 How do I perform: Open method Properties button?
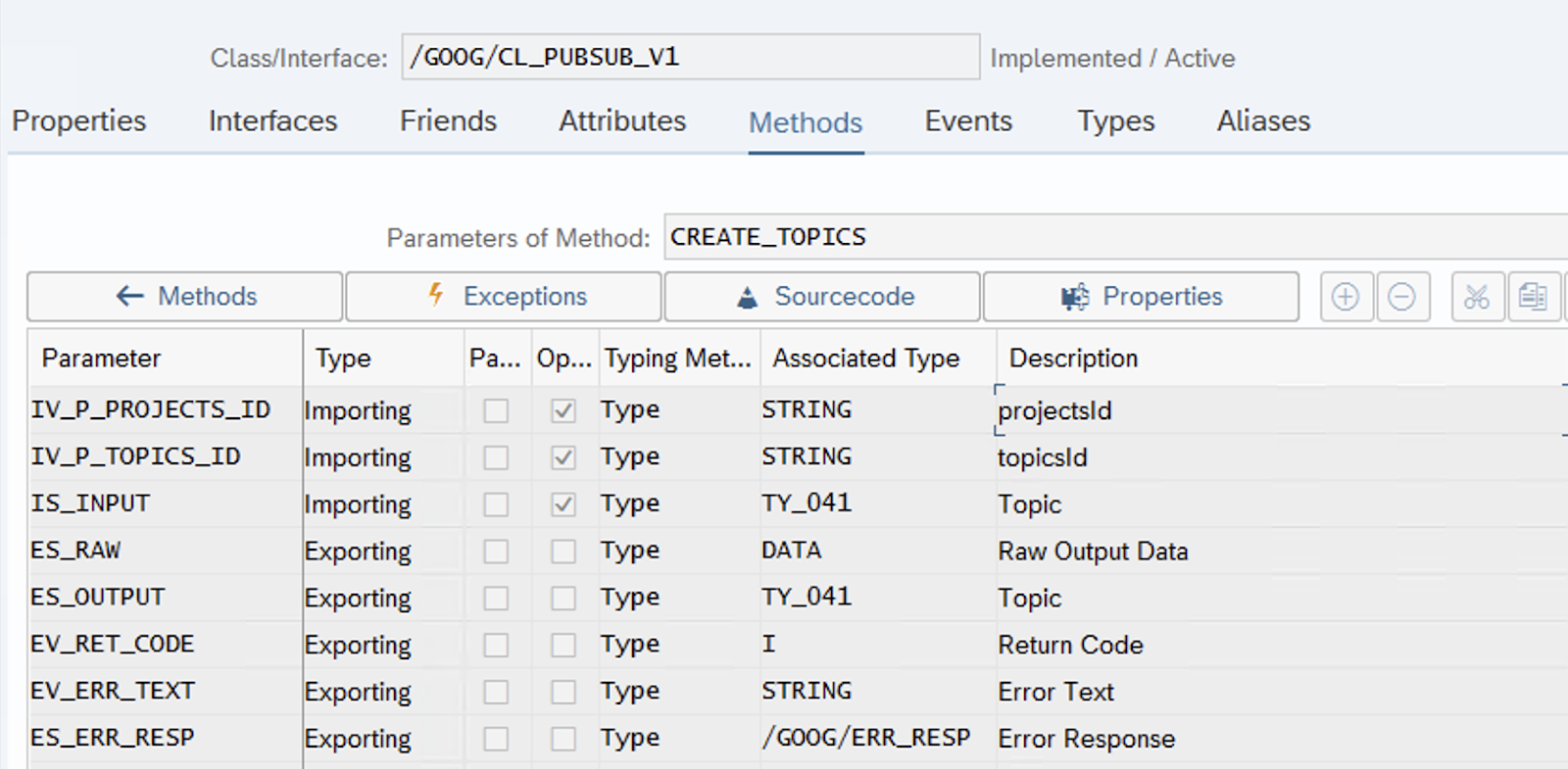[1141, 297]
